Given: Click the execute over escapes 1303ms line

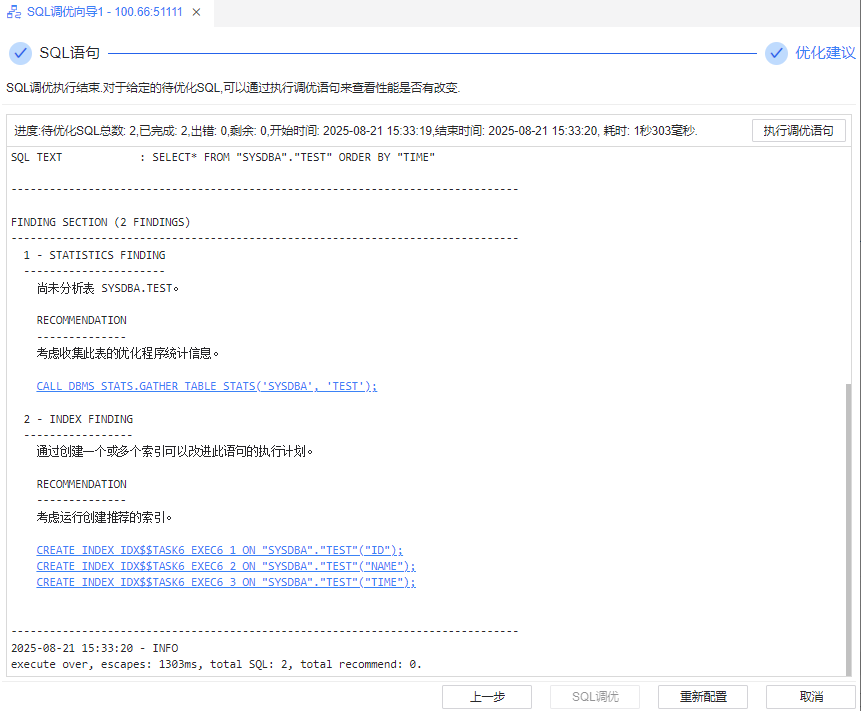Looking at the screenshot, I should (216, 664).
